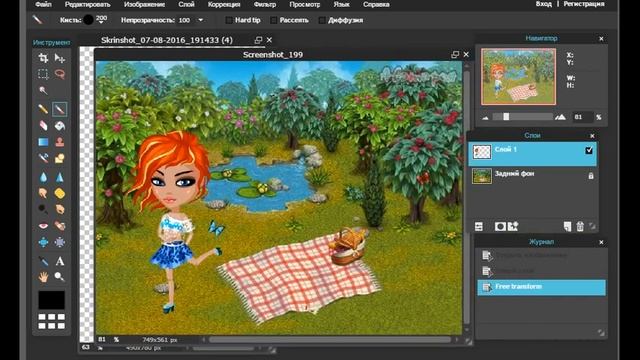Enable the Рассеять checkbox

pos(274,20)
